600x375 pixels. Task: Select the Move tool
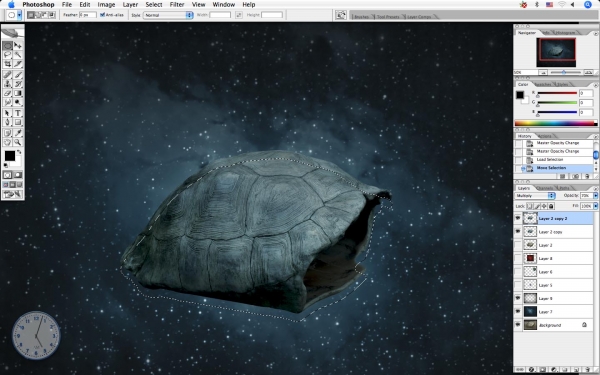(x=18, y=46)
